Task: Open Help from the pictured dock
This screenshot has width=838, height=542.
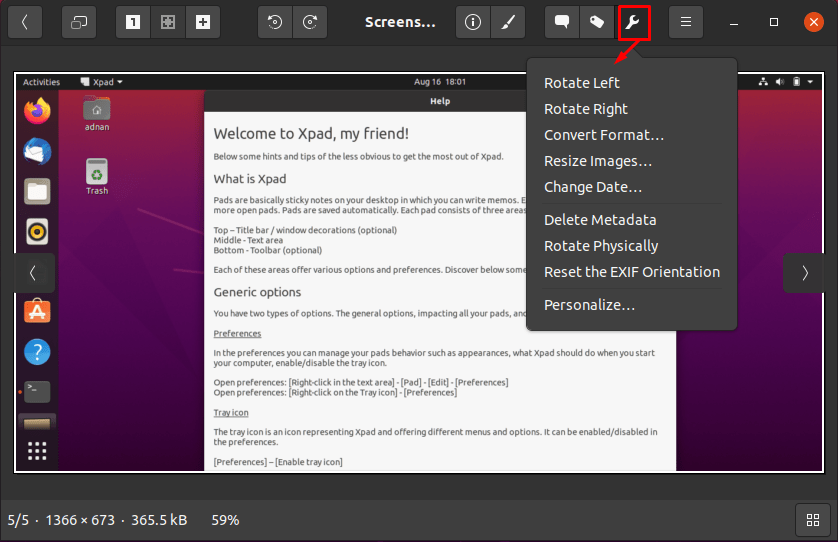Action: click(37, 352)
